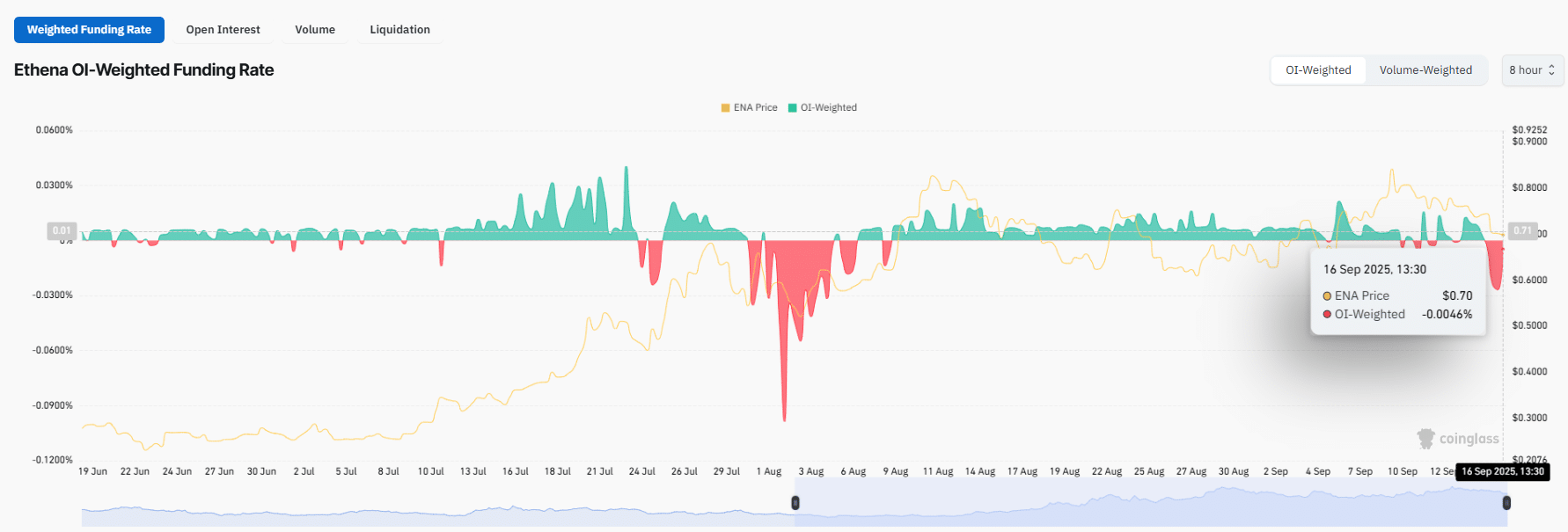Hide the OI-Weighted series via legend text
This screenshot has height=532, width=1568.
coord(828,108)
